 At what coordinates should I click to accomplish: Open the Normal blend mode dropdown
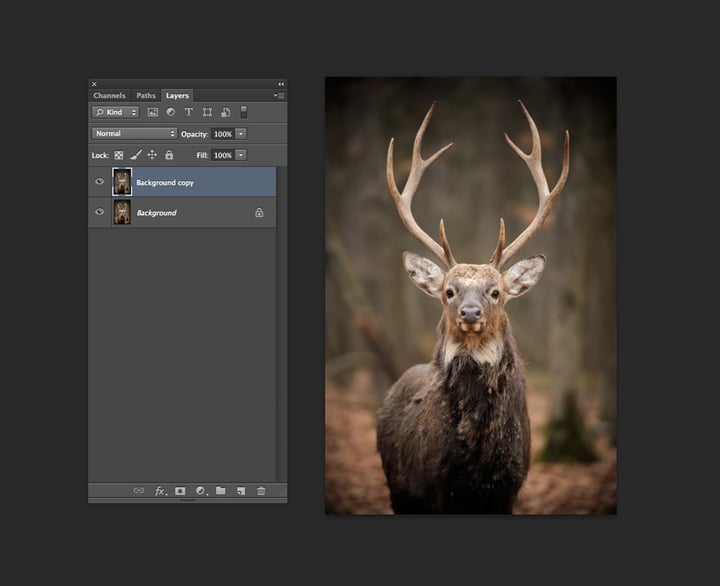(x=135, y=134)
